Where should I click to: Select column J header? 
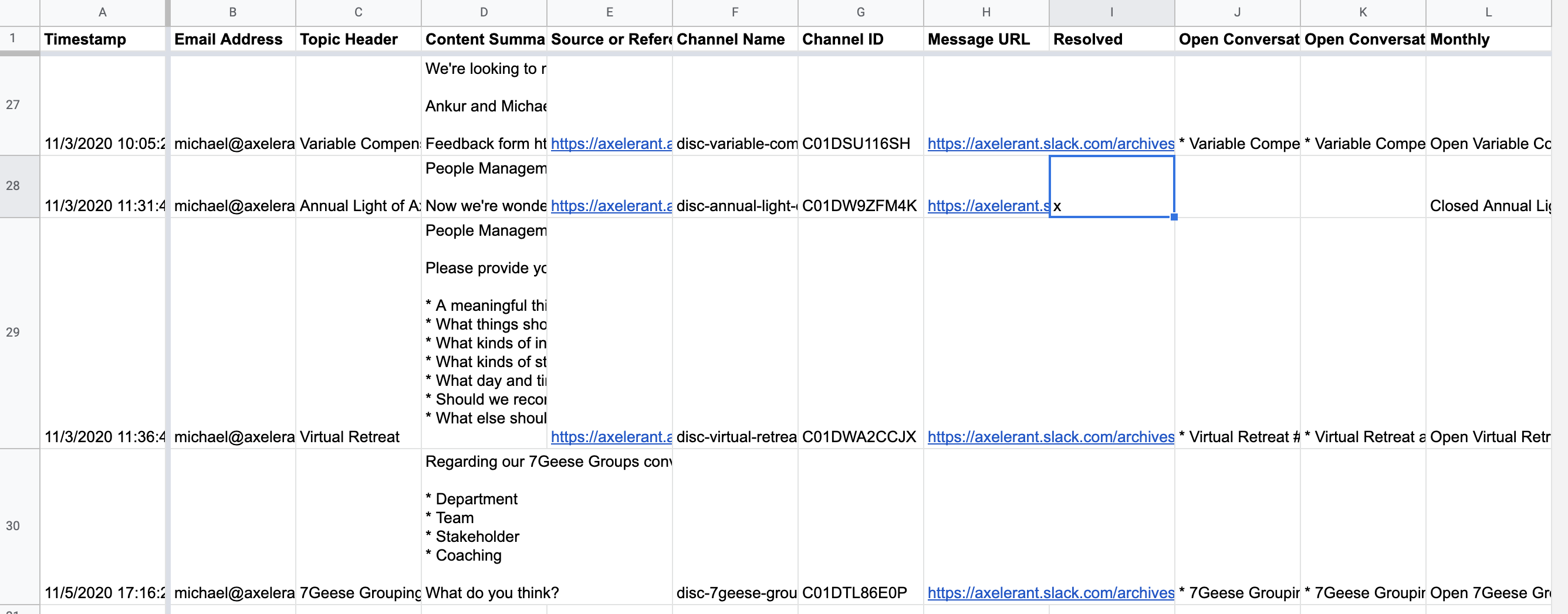(x=1238, y=12)
